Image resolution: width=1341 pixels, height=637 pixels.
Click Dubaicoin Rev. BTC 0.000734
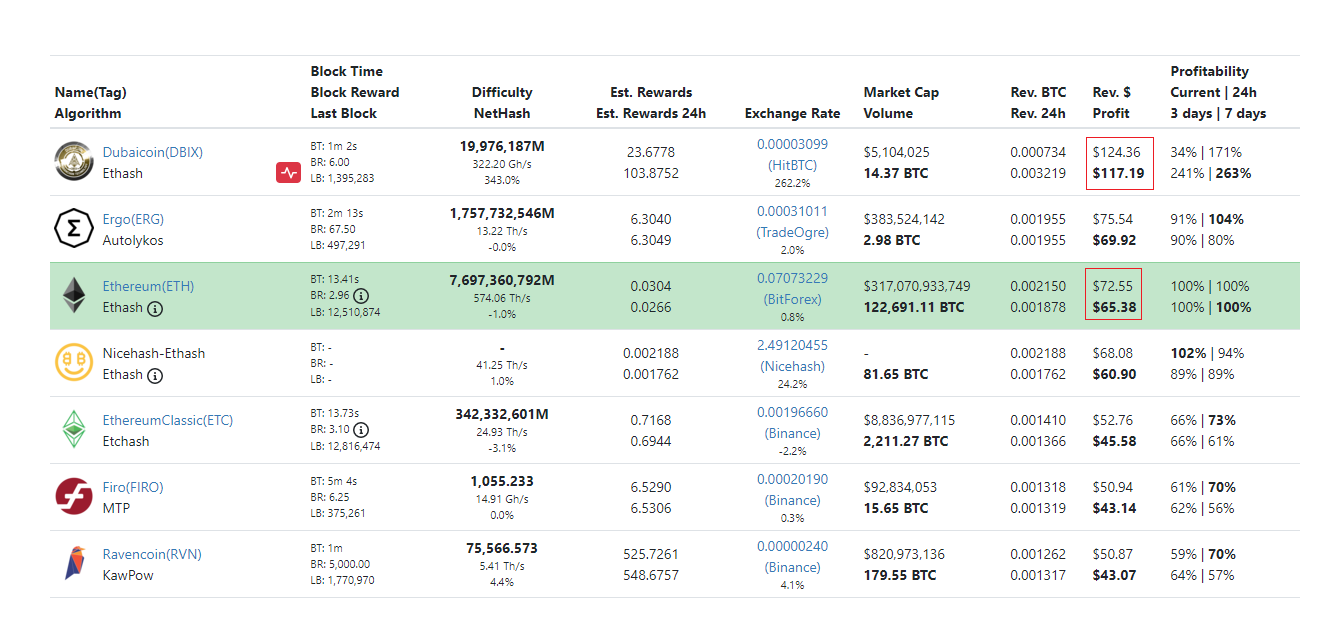1038,152
